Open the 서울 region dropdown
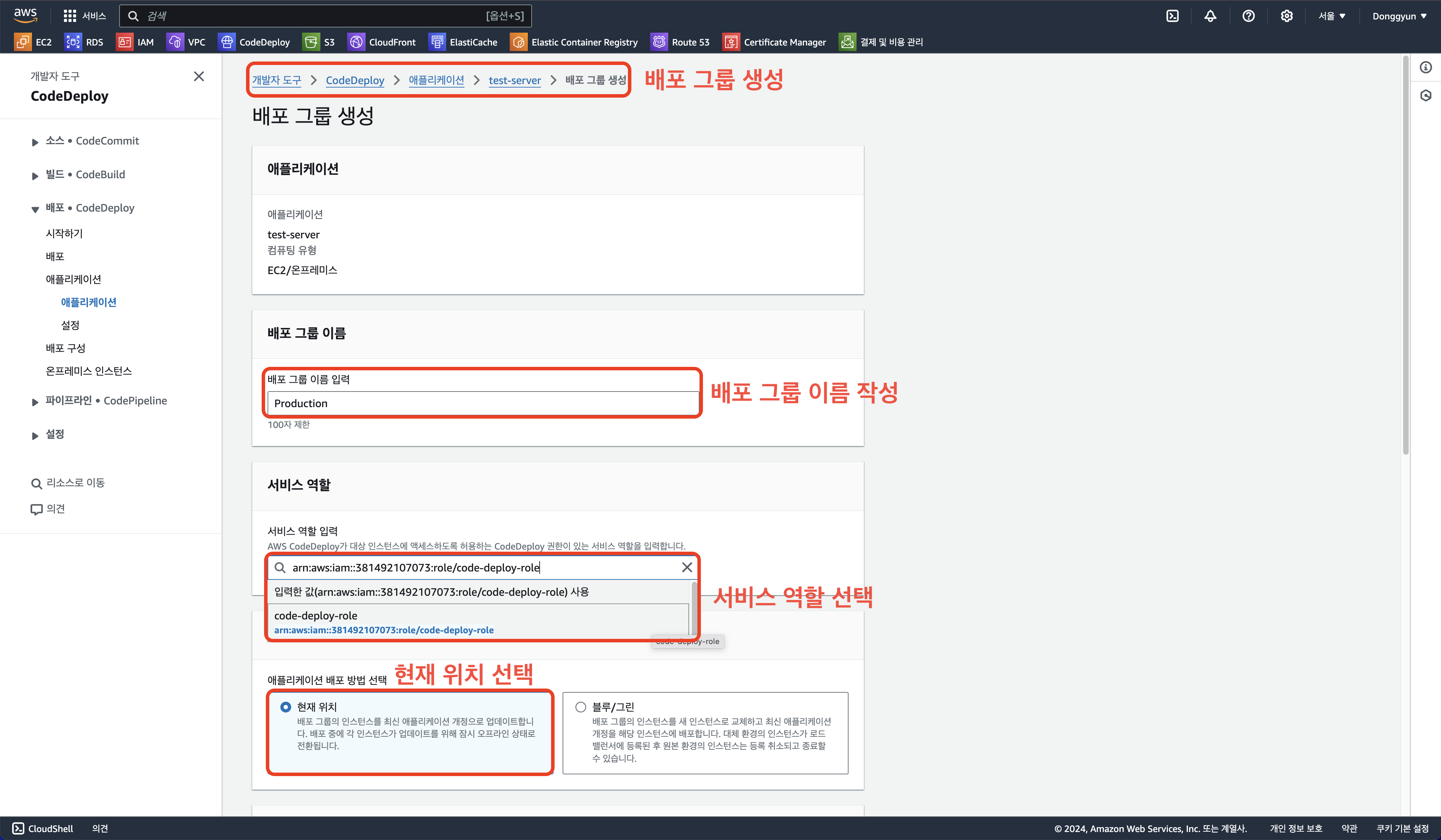Image resolution: width=1441 pixels, height=840 pixels. 1332,16
